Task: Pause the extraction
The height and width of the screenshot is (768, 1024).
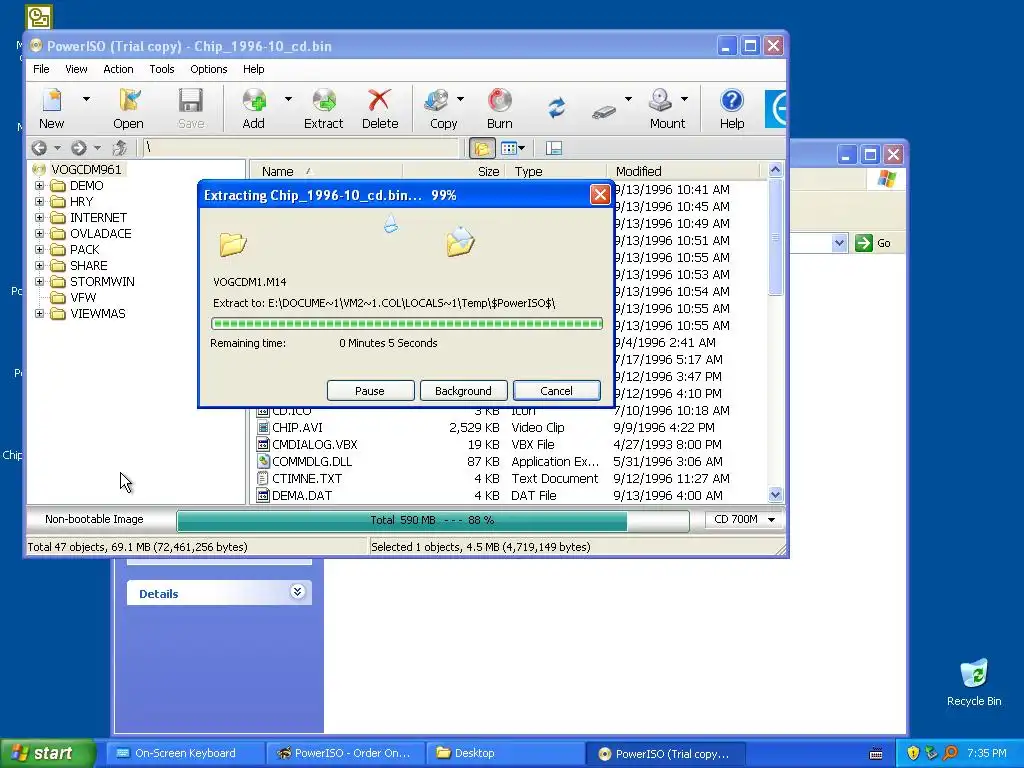Action: tap(370, 391)
